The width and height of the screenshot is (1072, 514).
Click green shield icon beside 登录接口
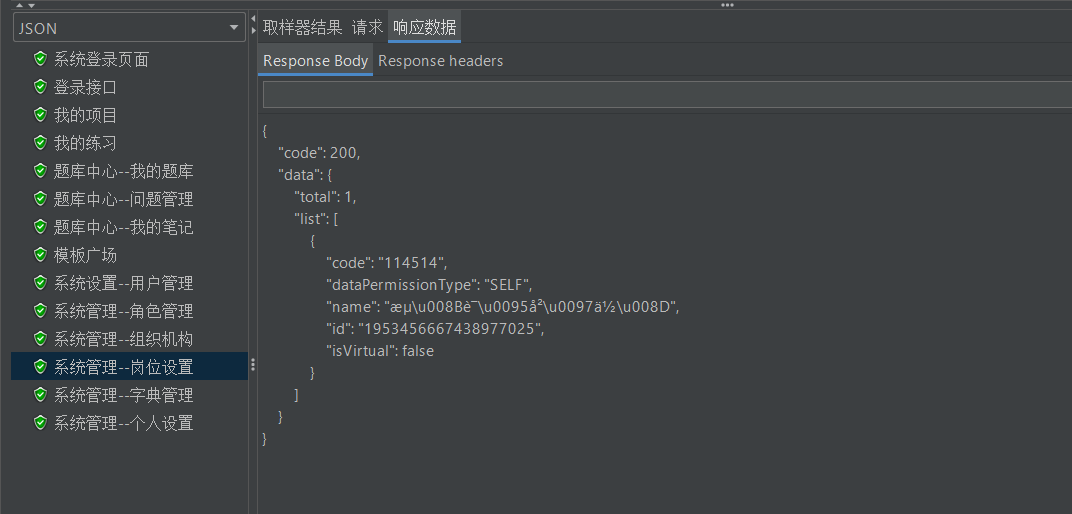tap(40, 87)
